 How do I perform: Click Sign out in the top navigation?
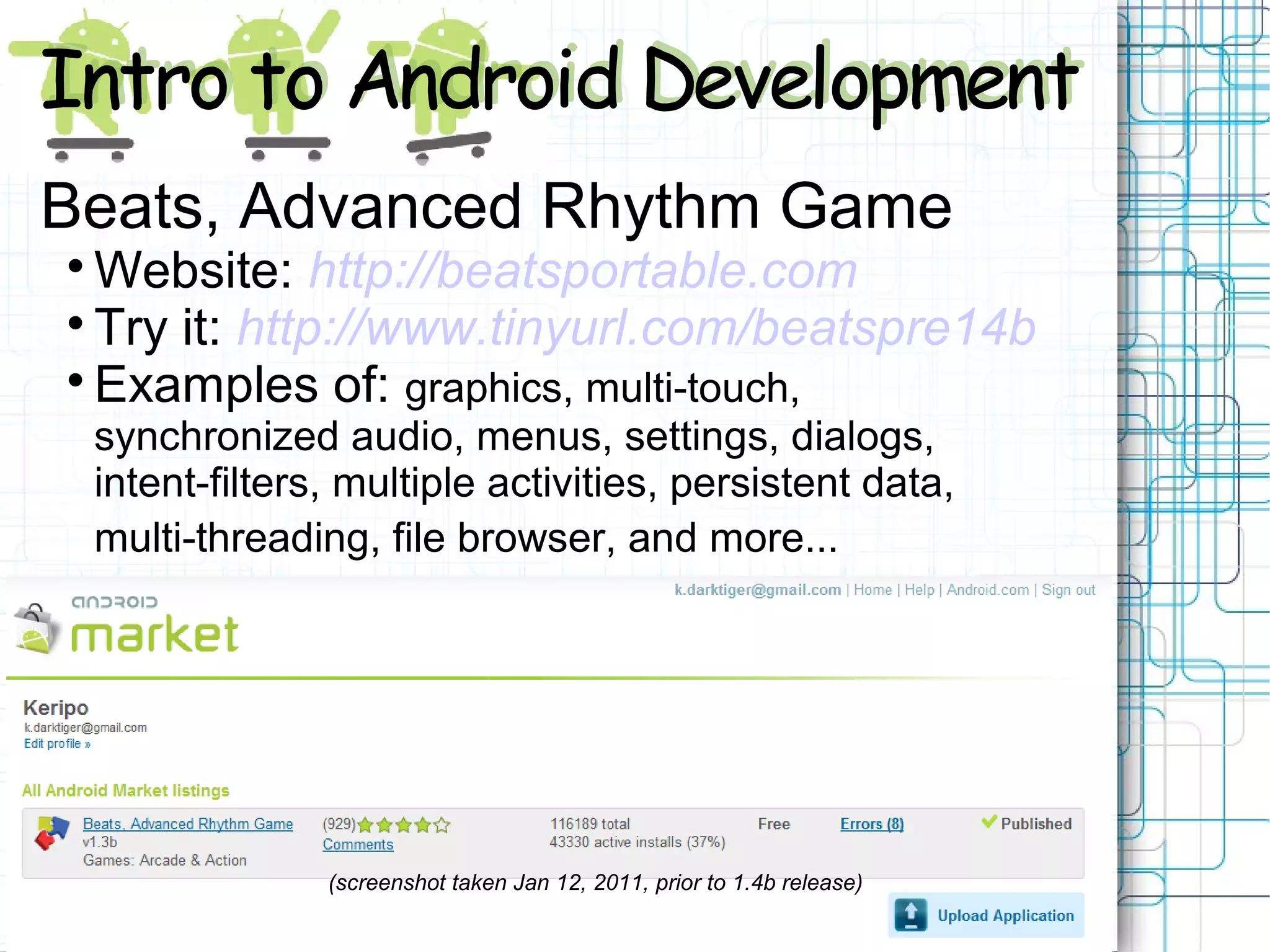click(x=1068, y=590)
